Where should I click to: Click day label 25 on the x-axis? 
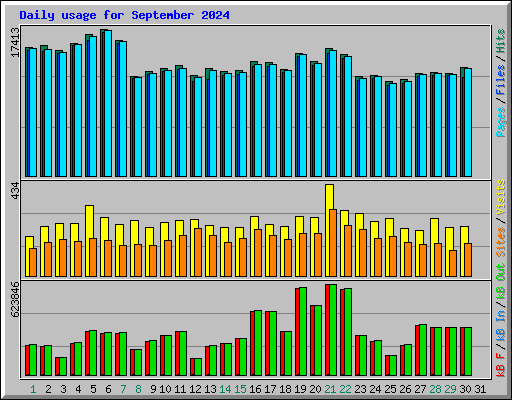click(390, 389)
